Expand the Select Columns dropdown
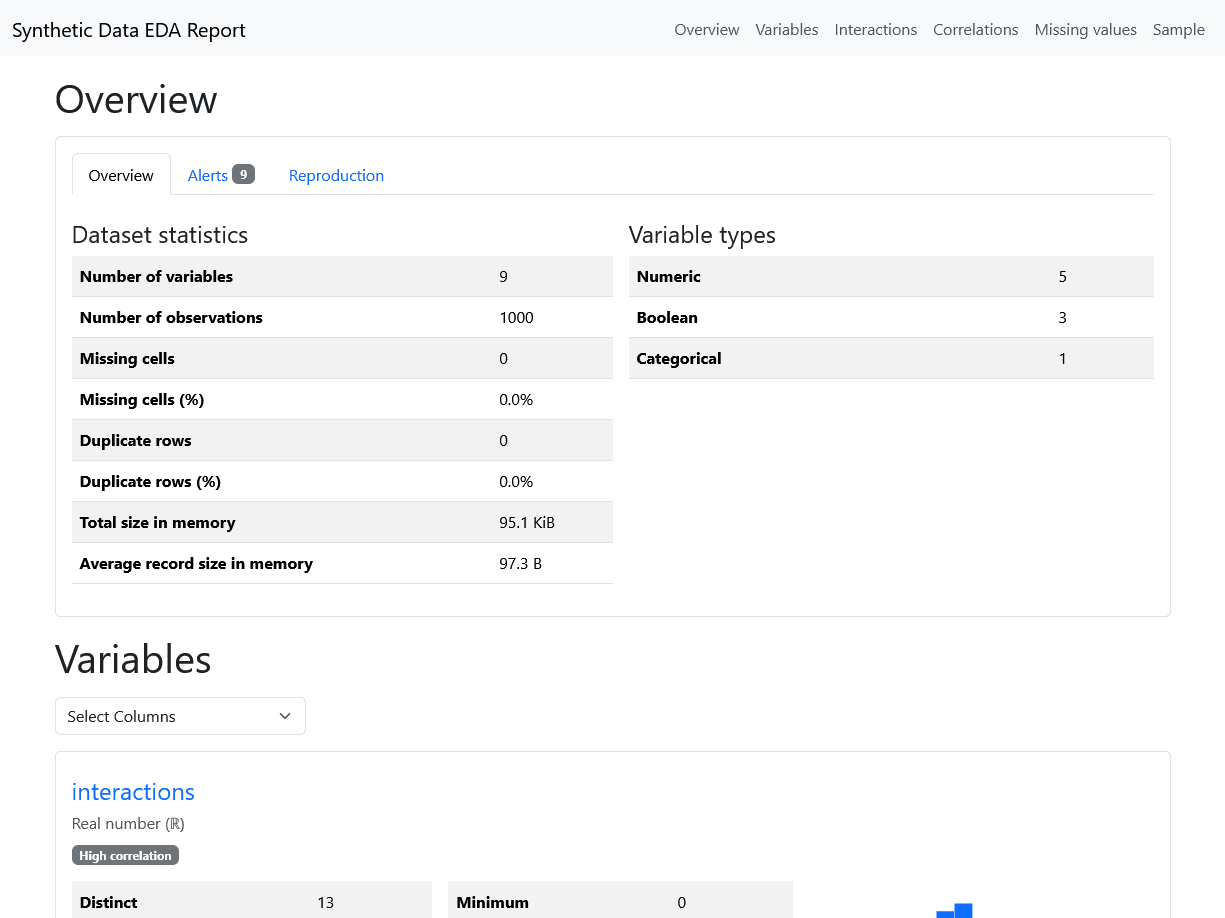Image resolution: width=1225 pixels, height=918 pixels. click(180, 716)
